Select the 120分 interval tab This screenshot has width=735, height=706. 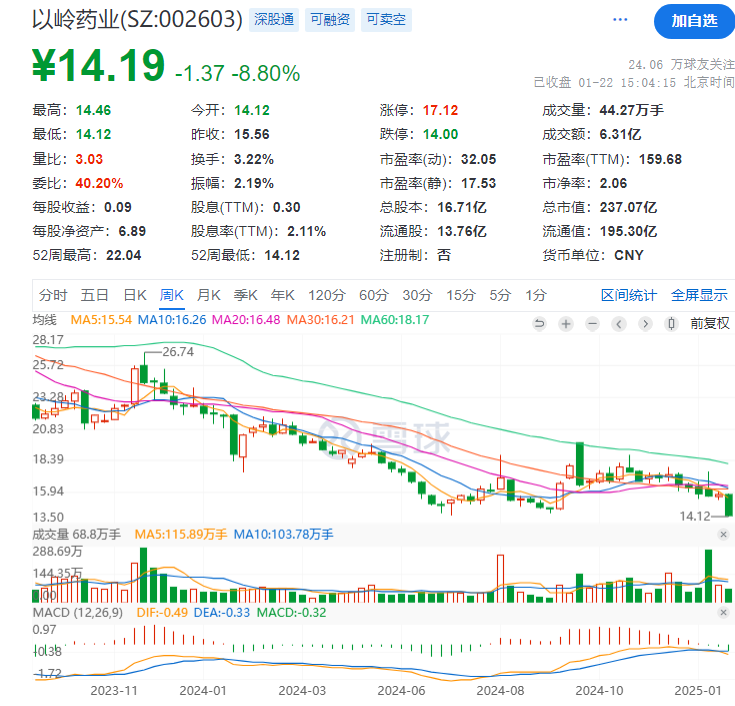(x=327, y=295)
